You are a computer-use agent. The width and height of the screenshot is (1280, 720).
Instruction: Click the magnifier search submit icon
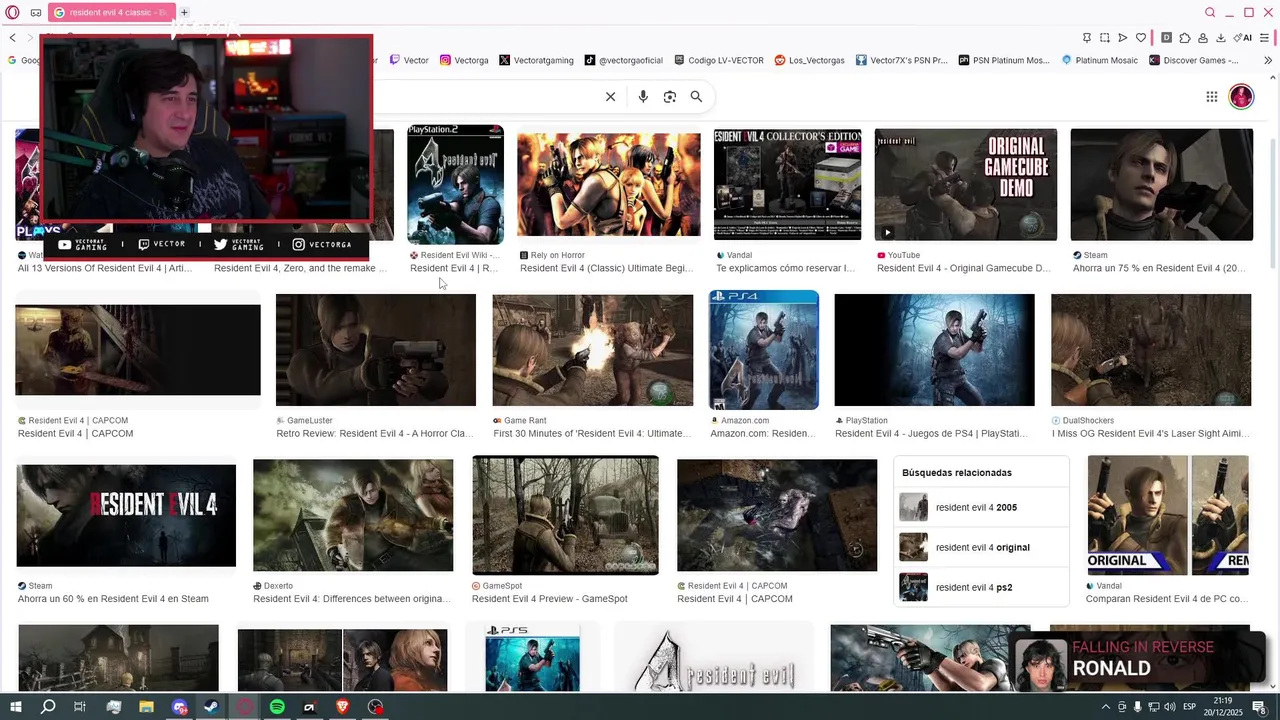[x=696, y=96]
